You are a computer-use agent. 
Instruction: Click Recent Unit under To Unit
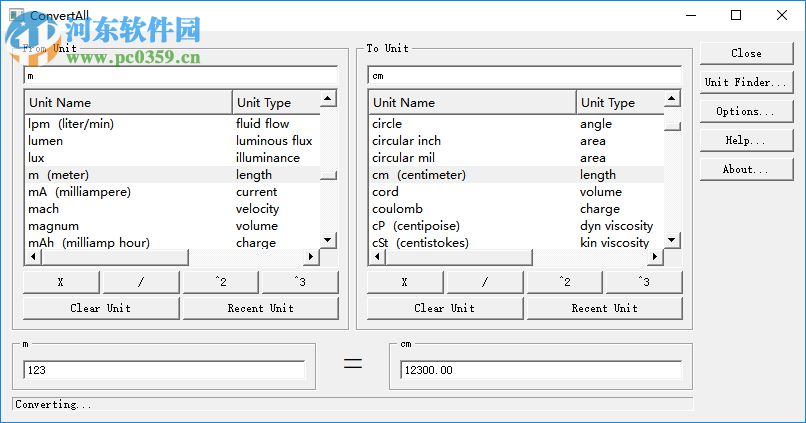[x=604, y=308]
